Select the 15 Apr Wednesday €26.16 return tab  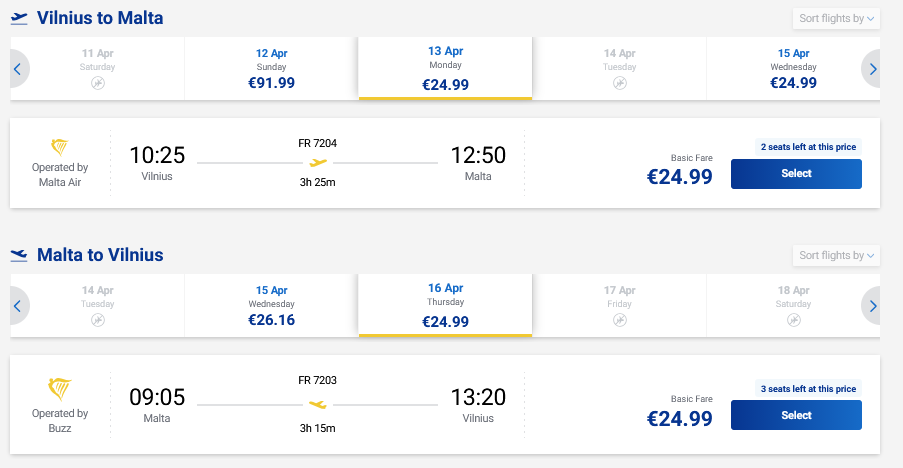[271, 305]
